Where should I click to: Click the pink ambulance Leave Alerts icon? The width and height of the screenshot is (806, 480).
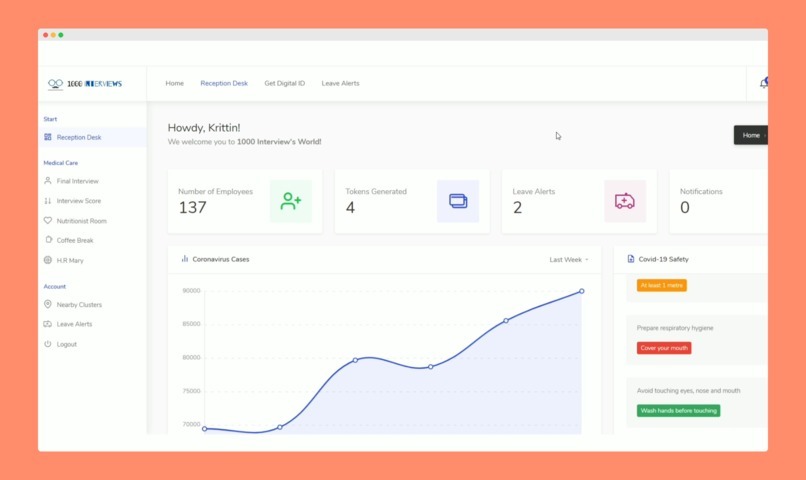click(x=625, y=201)
